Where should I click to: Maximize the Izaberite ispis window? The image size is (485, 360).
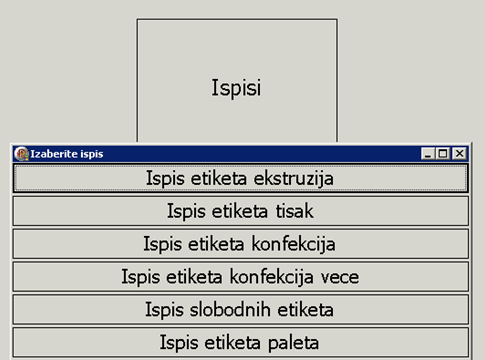tap(443, 154)
